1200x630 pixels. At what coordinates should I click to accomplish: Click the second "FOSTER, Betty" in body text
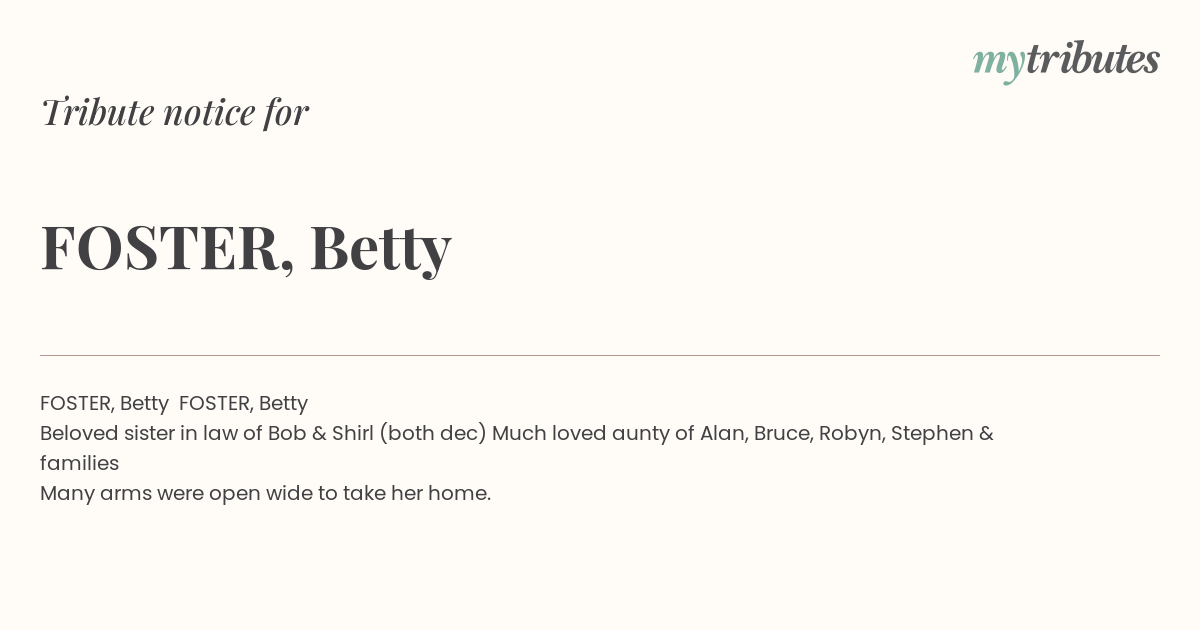coord(243,403)
